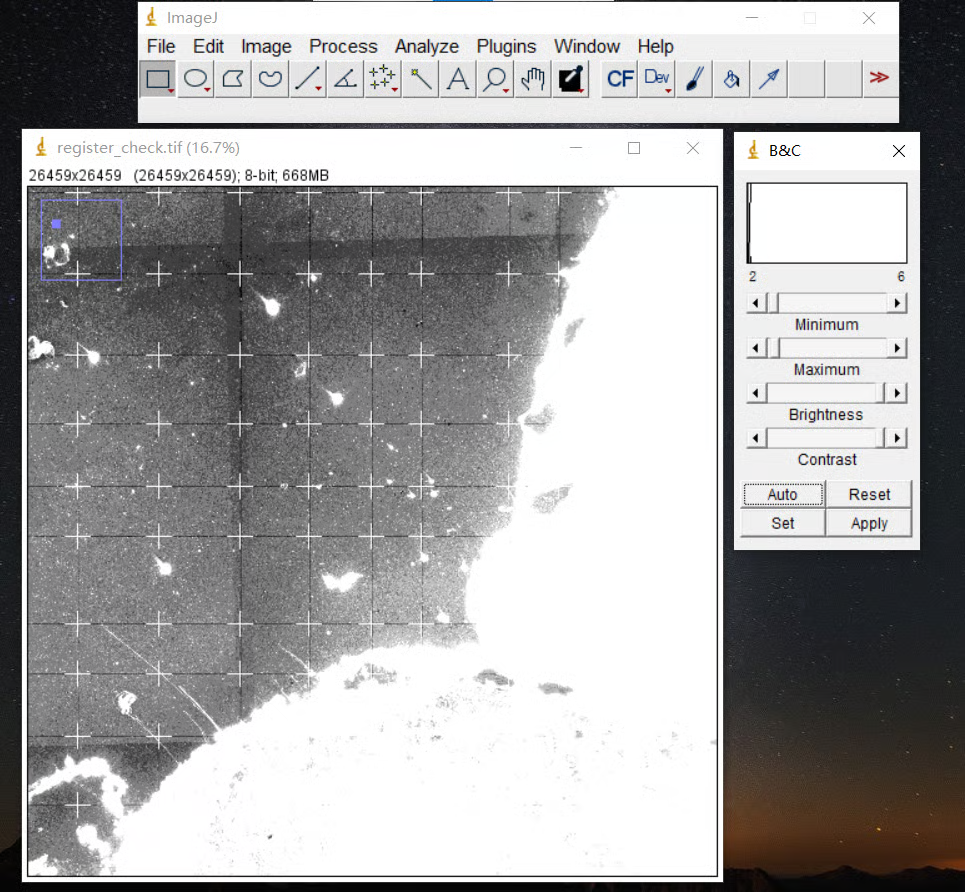Viewport: 965px width, 892px height.
Task: Select the Color picker tool
Action: tap(571, 79)
